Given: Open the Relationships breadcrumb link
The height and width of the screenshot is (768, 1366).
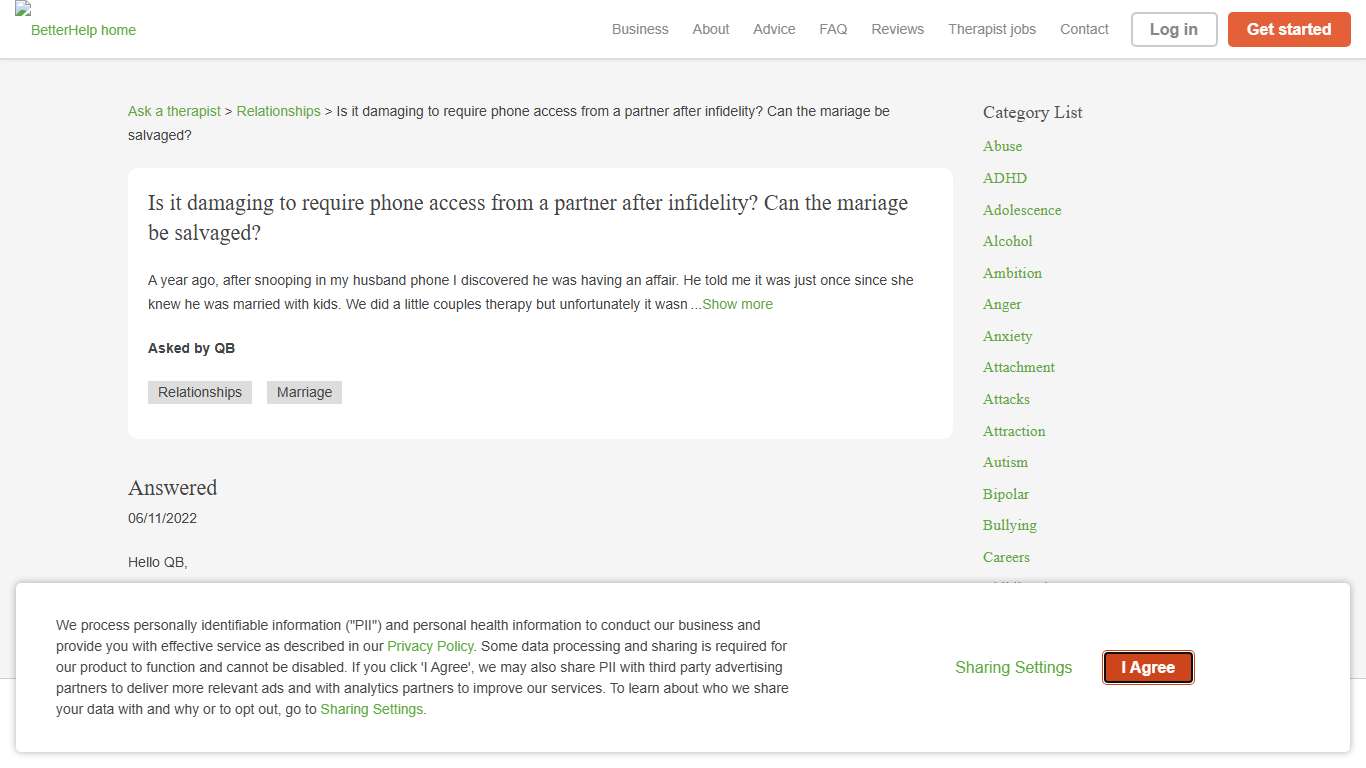Looking at the screenshot, I should 278,111.
